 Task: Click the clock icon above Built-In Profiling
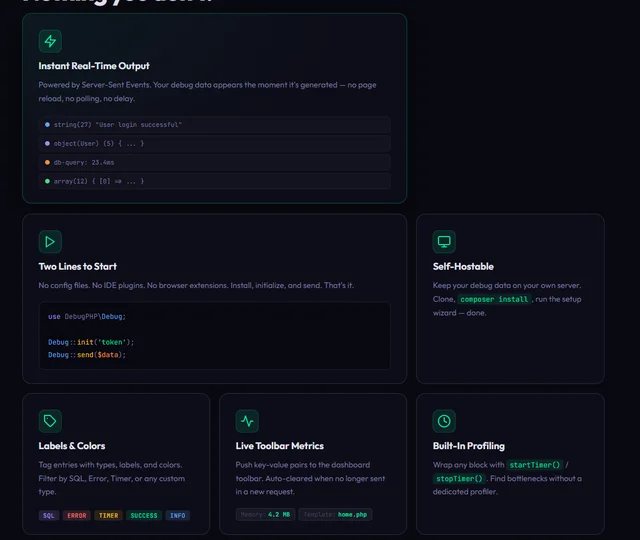point(444,421)
